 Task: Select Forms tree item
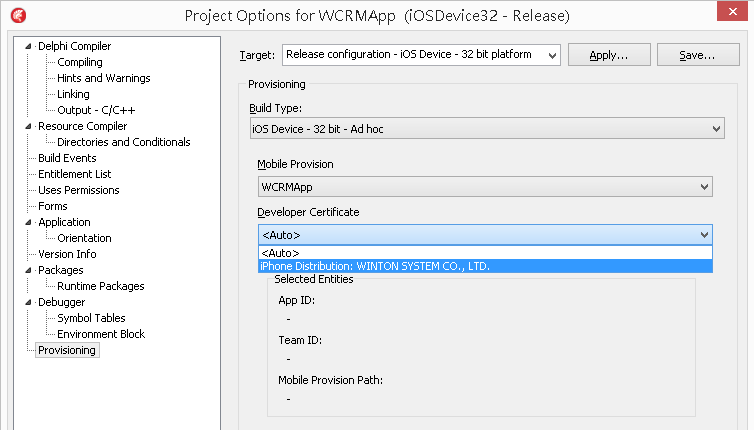pyautogui.click(x=52, y=206)
